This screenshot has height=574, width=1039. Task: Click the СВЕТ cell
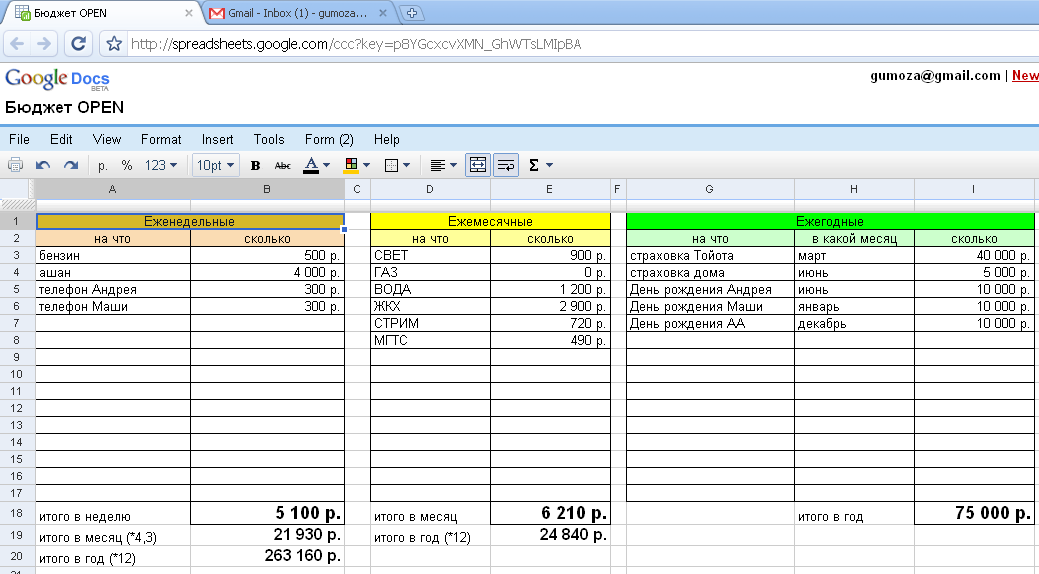click(x=431, y=255)
